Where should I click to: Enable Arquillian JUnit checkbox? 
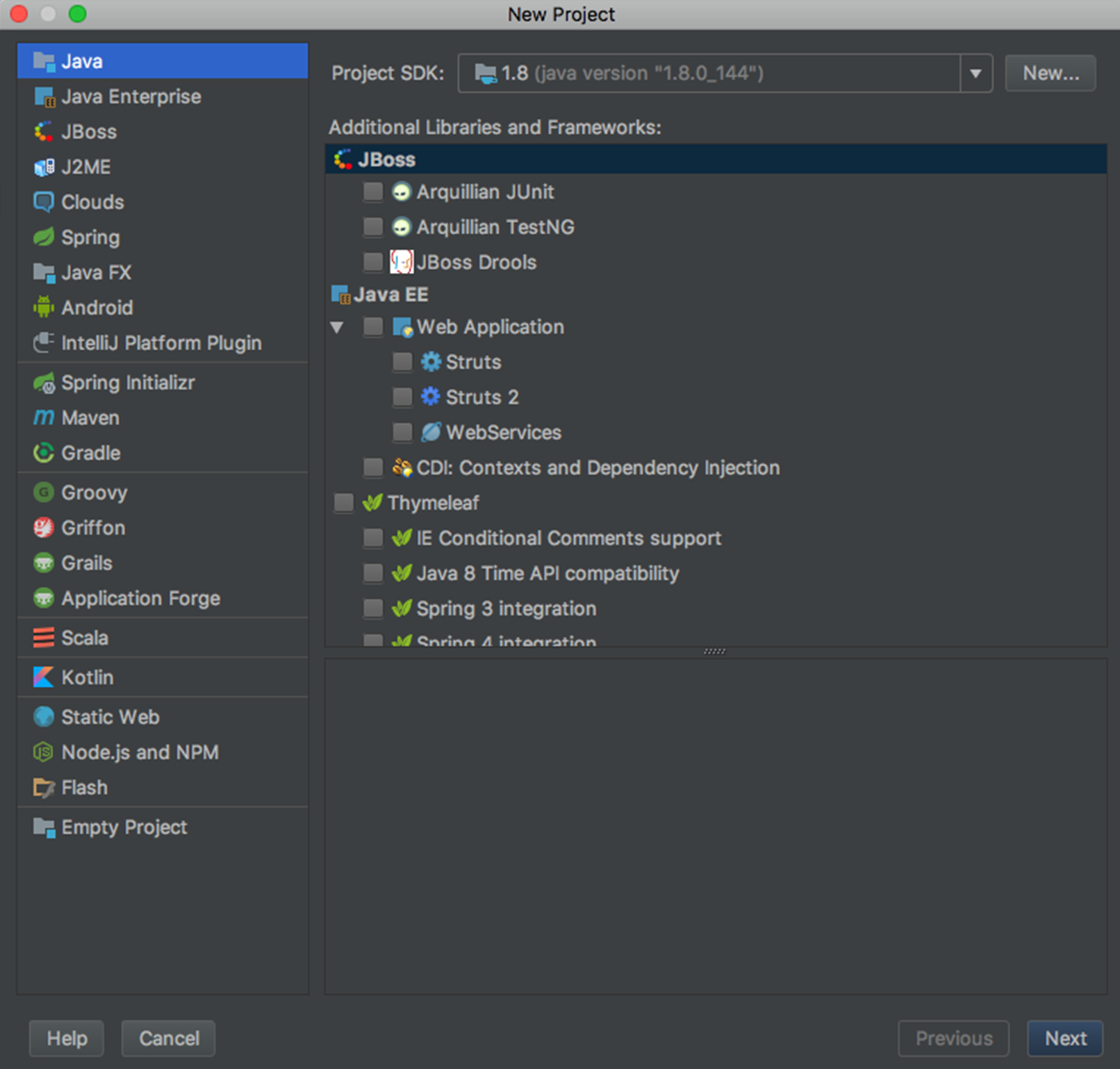pos(373,192)
